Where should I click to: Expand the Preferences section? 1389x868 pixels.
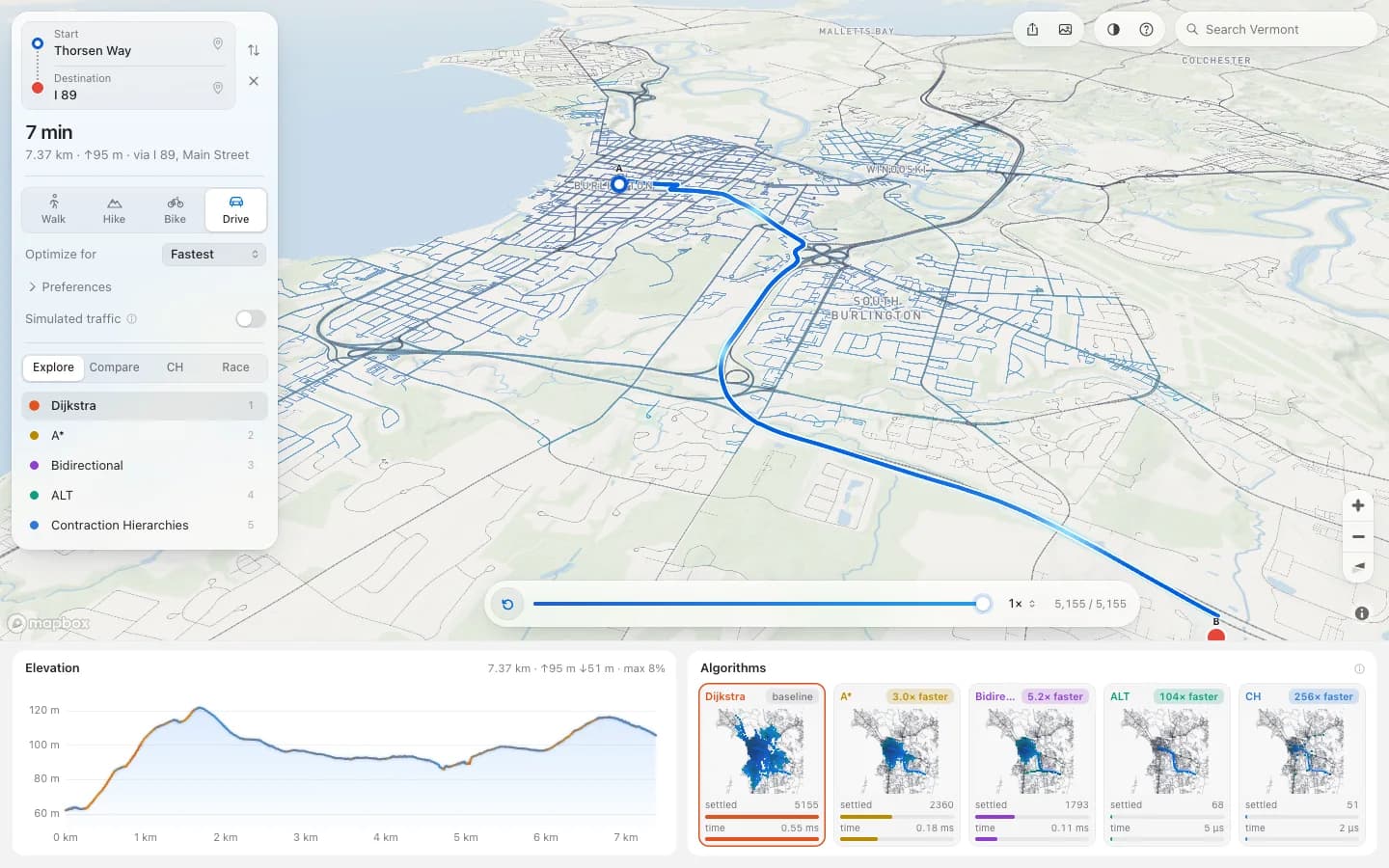(69, 287)
